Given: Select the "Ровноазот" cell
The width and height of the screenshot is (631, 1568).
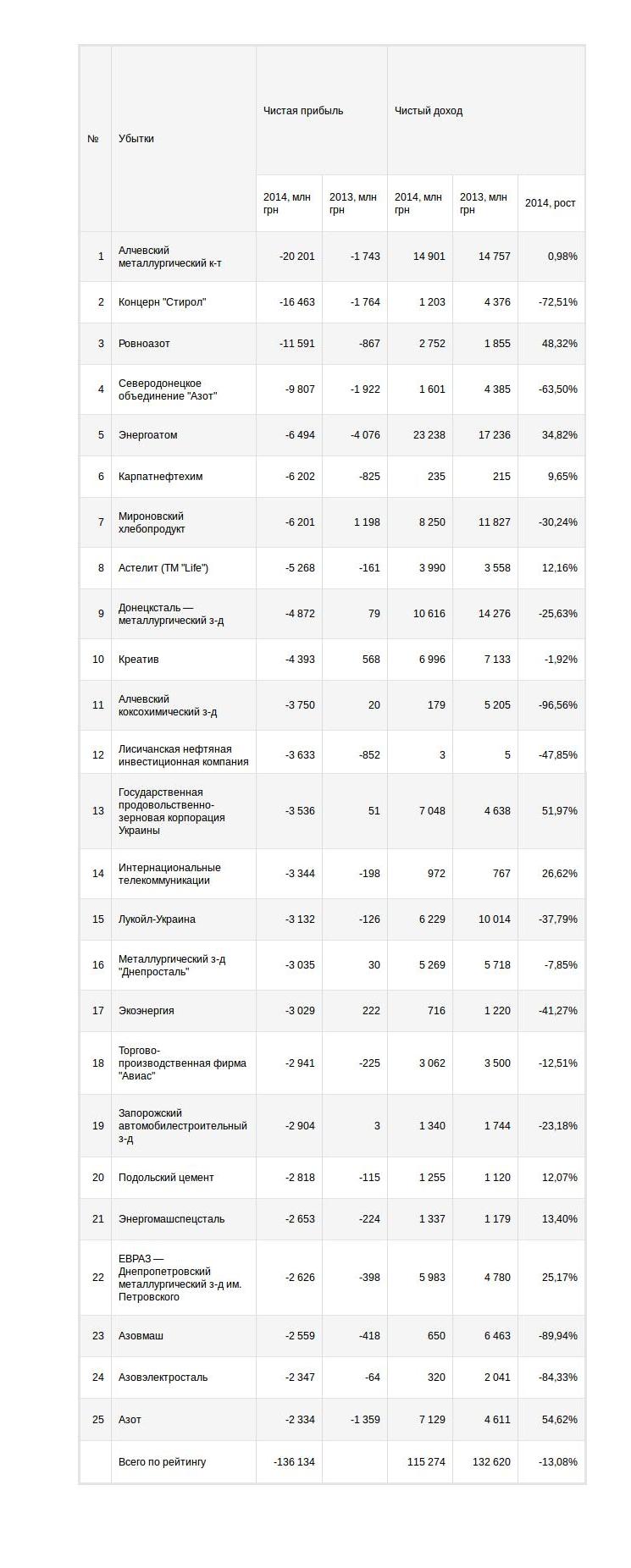Looking at the screenshot, I should 145,344.
